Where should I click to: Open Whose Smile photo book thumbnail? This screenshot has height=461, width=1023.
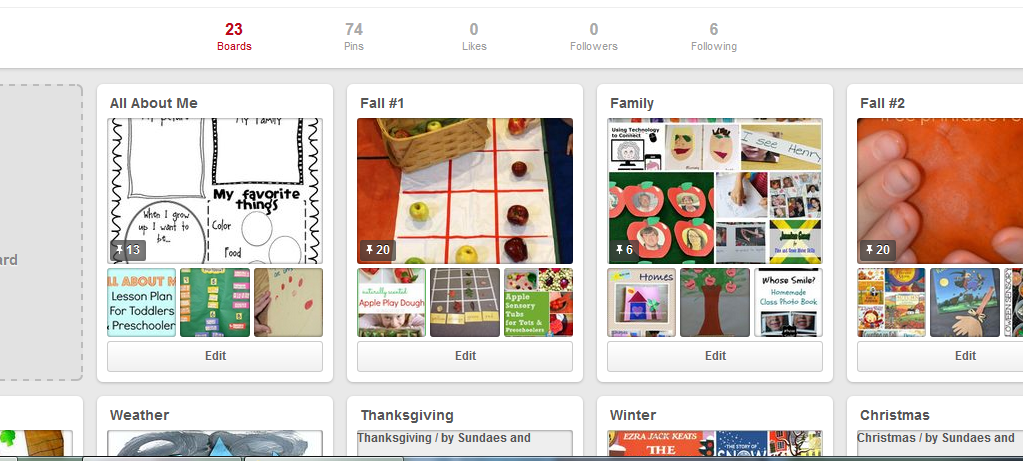pos(788,303)
